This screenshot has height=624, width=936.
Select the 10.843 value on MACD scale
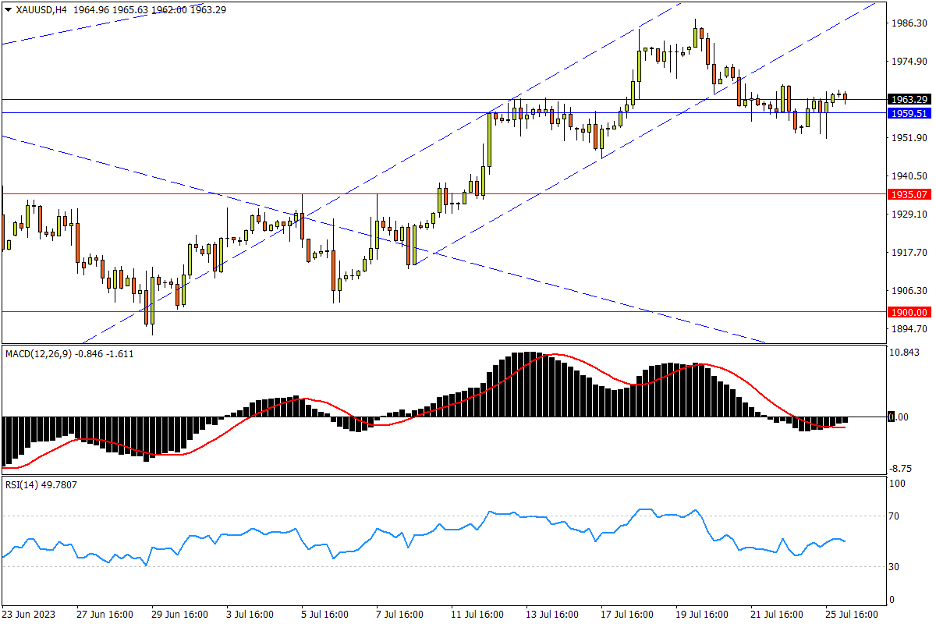[x=906, y=353]
